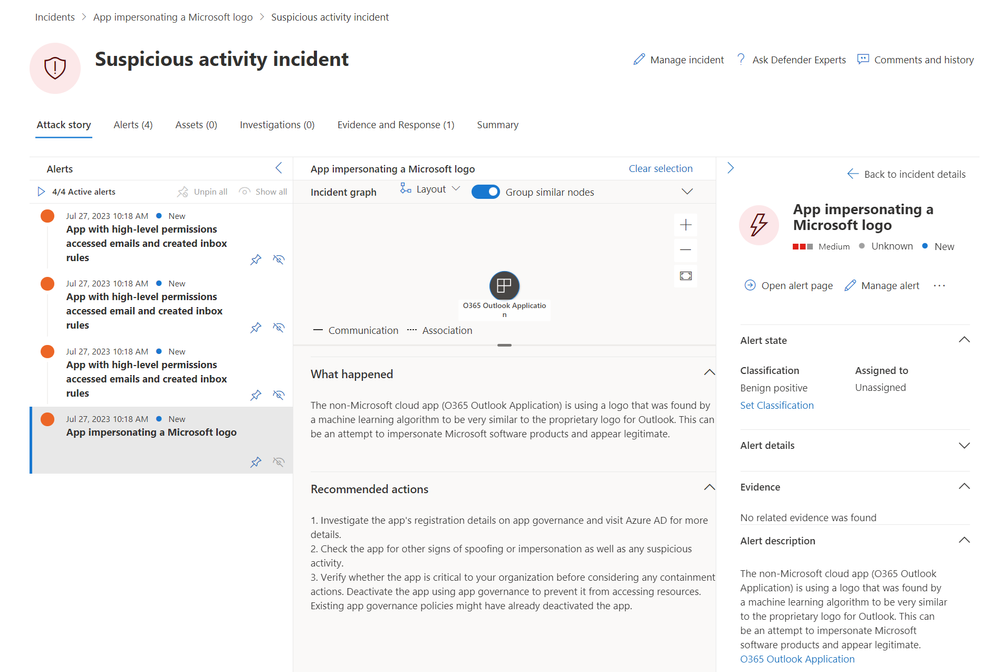Open the Summary tab
Image resolution: width=999 pixels, height=672 pixels.
coord(498,125)
